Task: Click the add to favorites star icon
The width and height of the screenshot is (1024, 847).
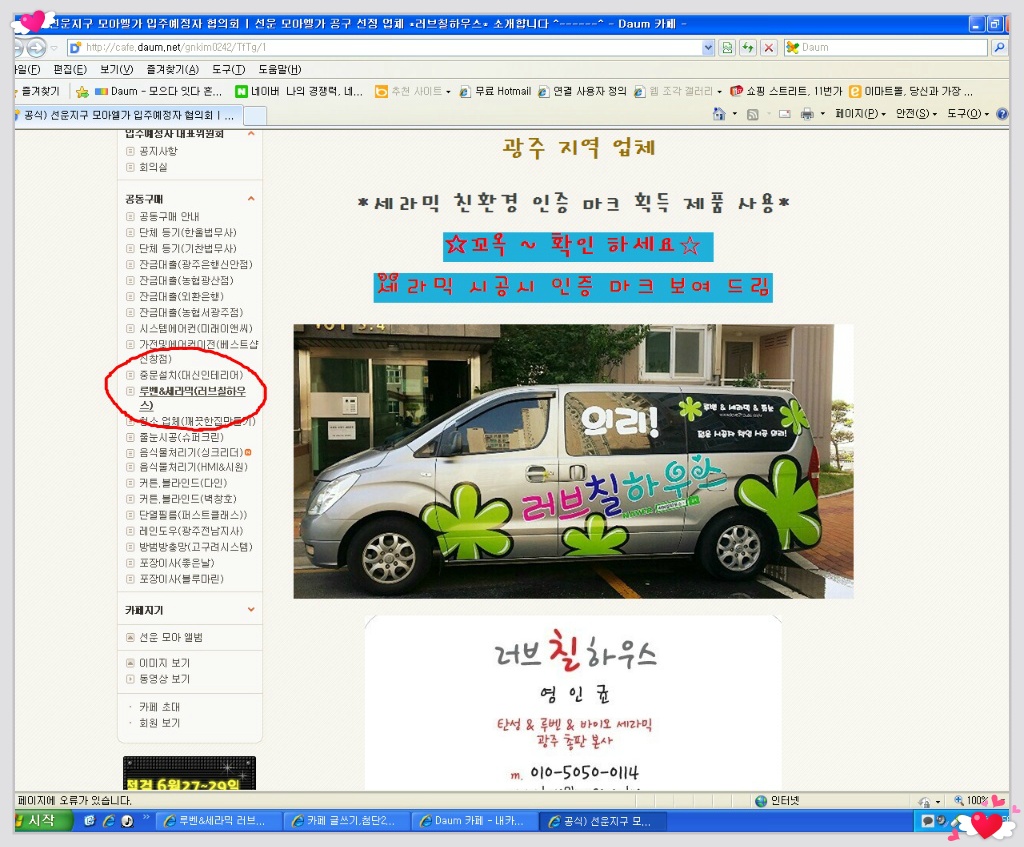Action: (82, 91)
